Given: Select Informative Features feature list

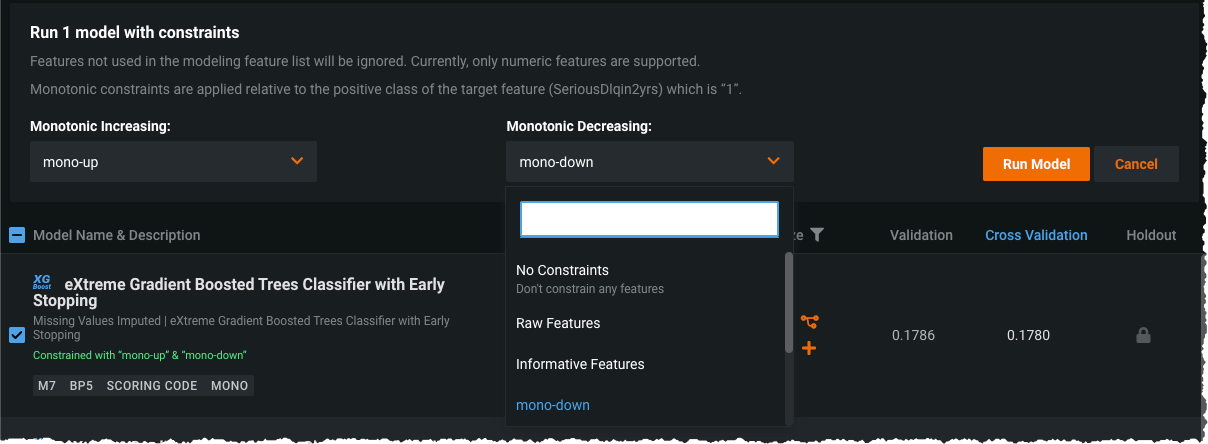Looking at the screenshot, I should (x=580, y=364).
